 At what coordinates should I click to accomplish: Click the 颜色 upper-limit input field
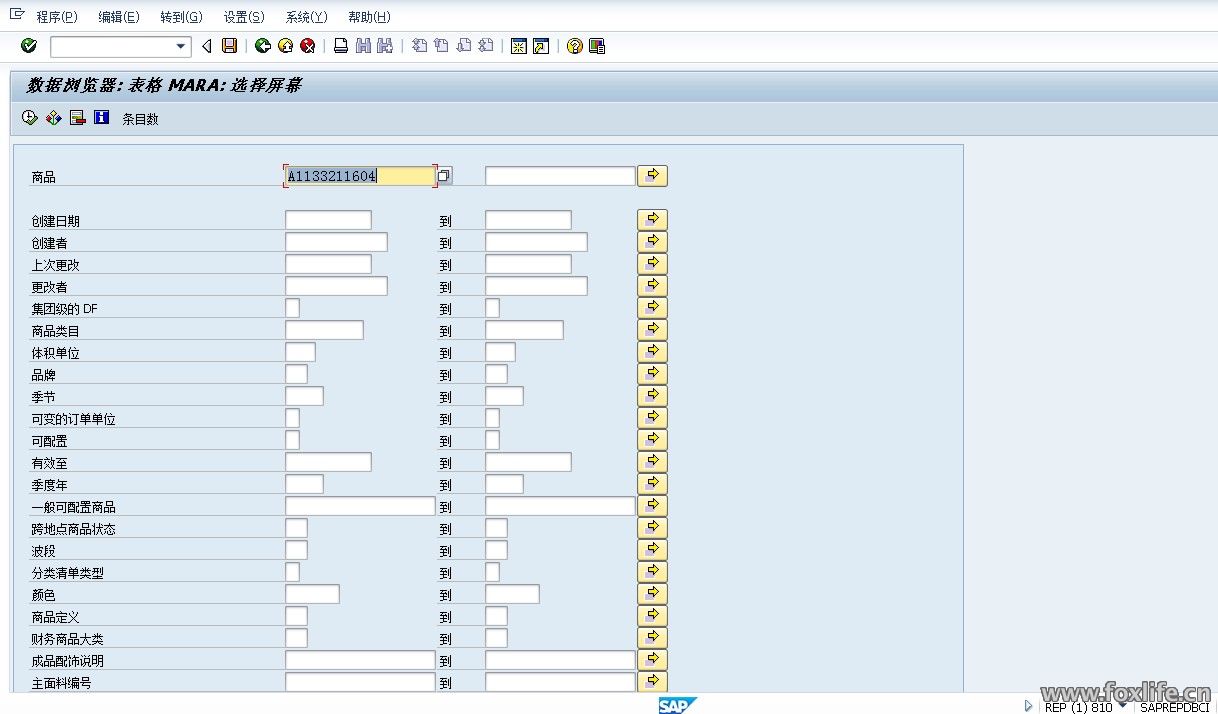point(512,595)
